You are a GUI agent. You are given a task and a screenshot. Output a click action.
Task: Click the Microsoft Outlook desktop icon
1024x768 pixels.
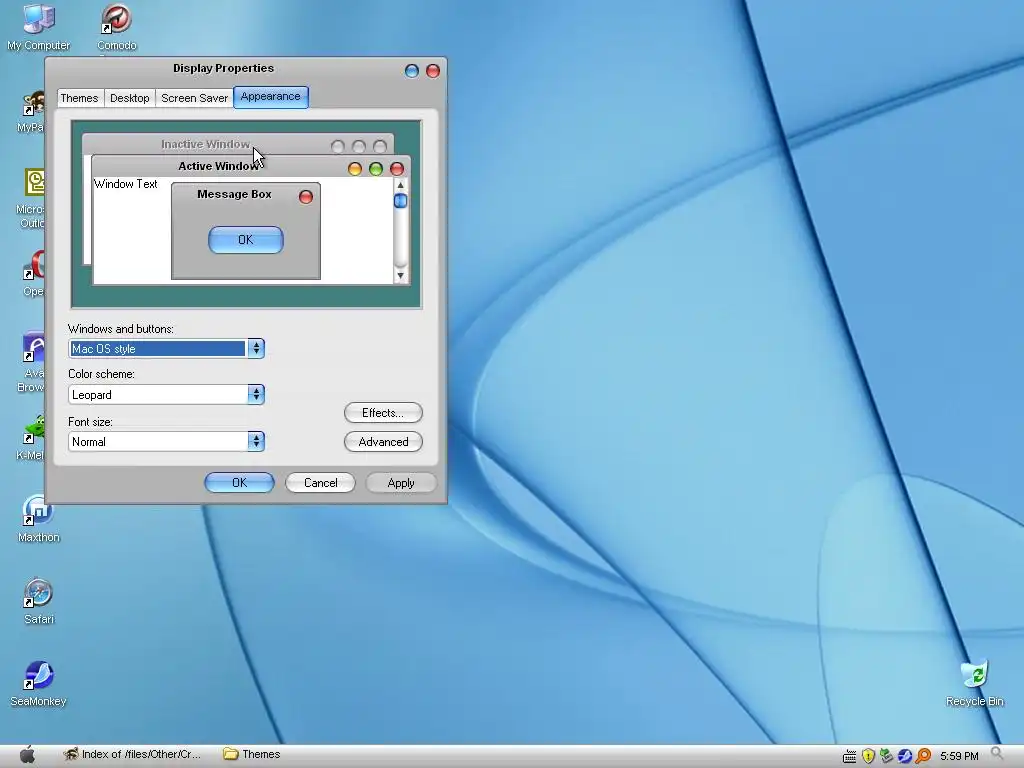pos(31,199)
